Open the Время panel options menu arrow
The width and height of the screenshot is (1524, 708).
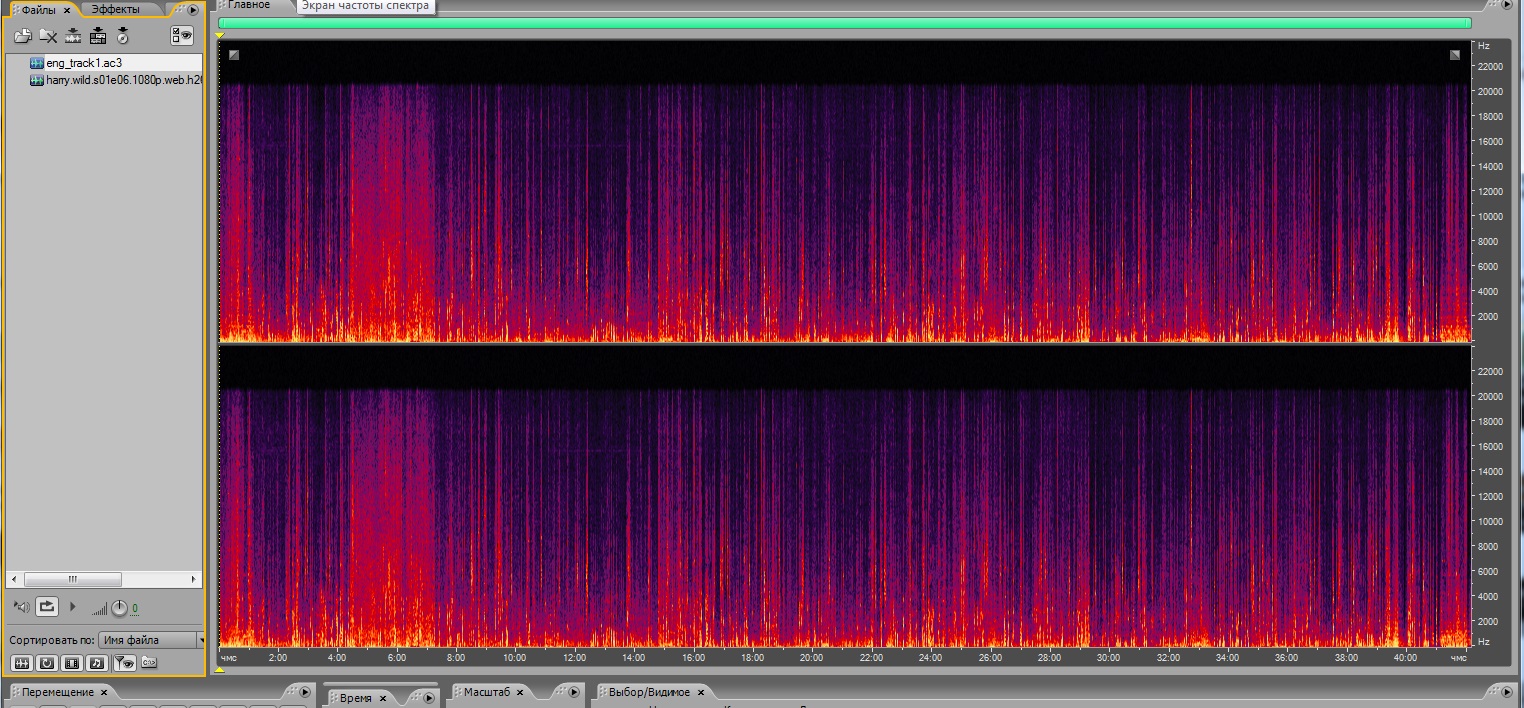[x=430, y=697]
